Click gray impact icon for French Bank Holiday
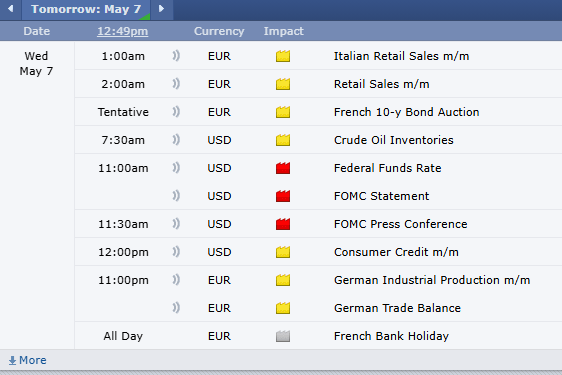The width and height of the screenshot is (562, 375). [x=283, y=336]
